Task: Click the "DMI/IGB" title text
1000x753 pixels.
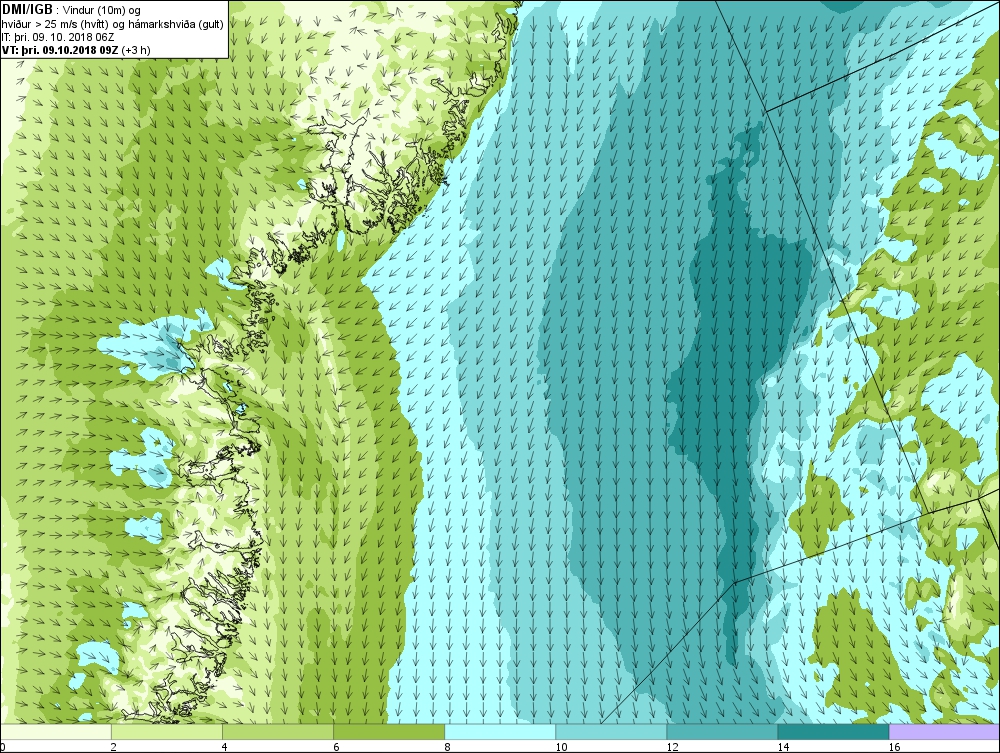Action: pyautogui.click(x=27, y=10)
